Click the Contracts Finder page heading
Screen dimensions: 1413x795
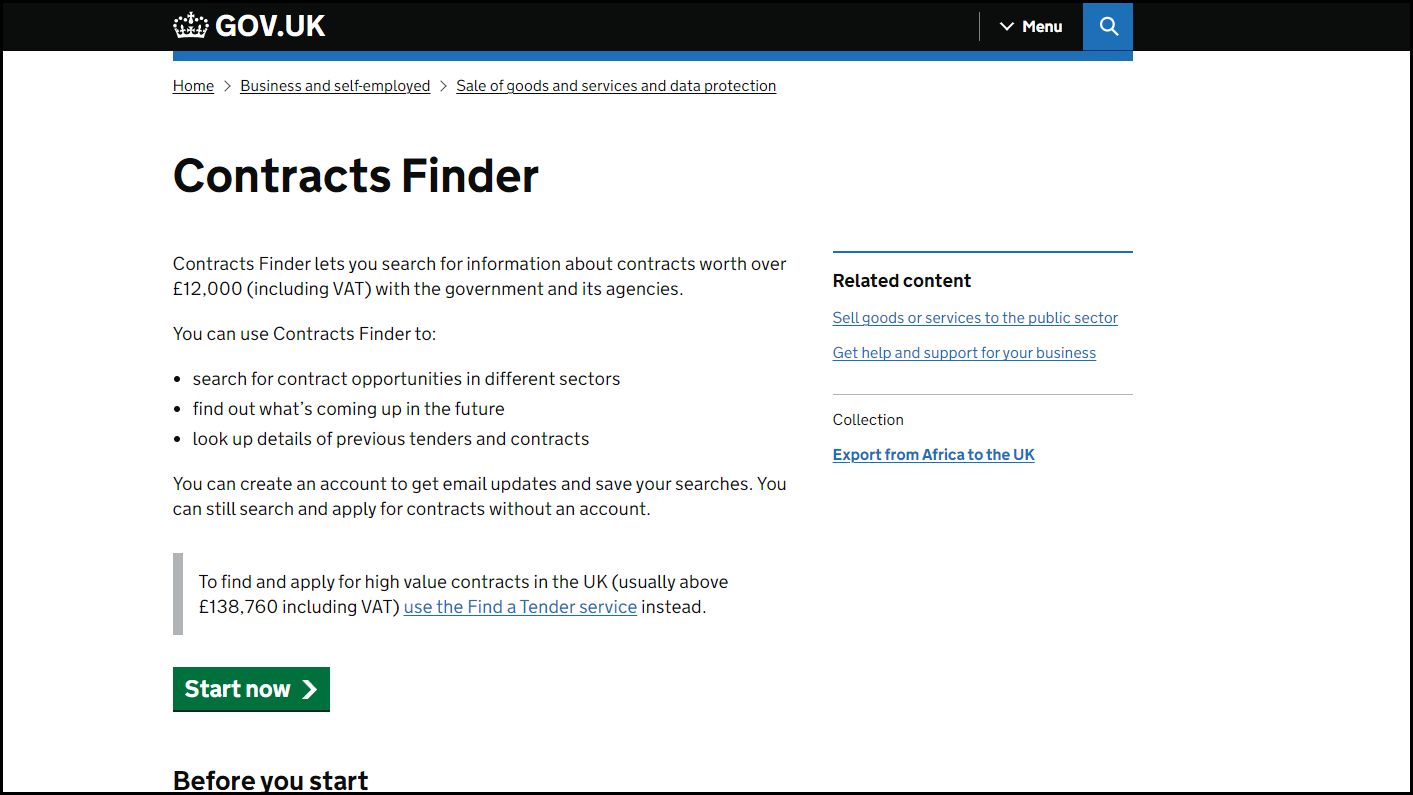click(356, 175)
